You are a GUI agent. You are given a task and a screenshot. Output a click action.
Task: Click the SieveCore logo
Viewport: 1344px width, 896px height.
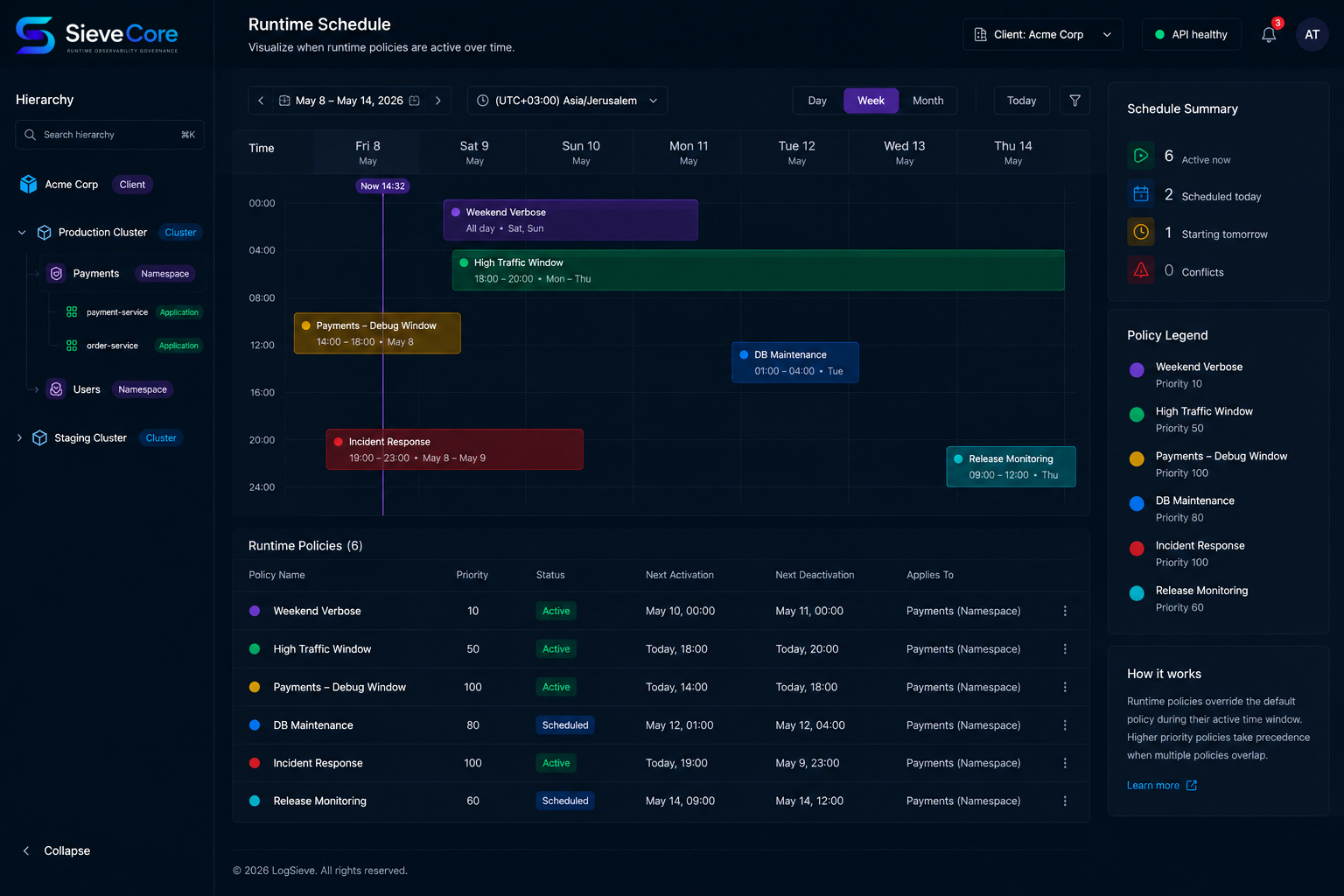pos(97,35)
